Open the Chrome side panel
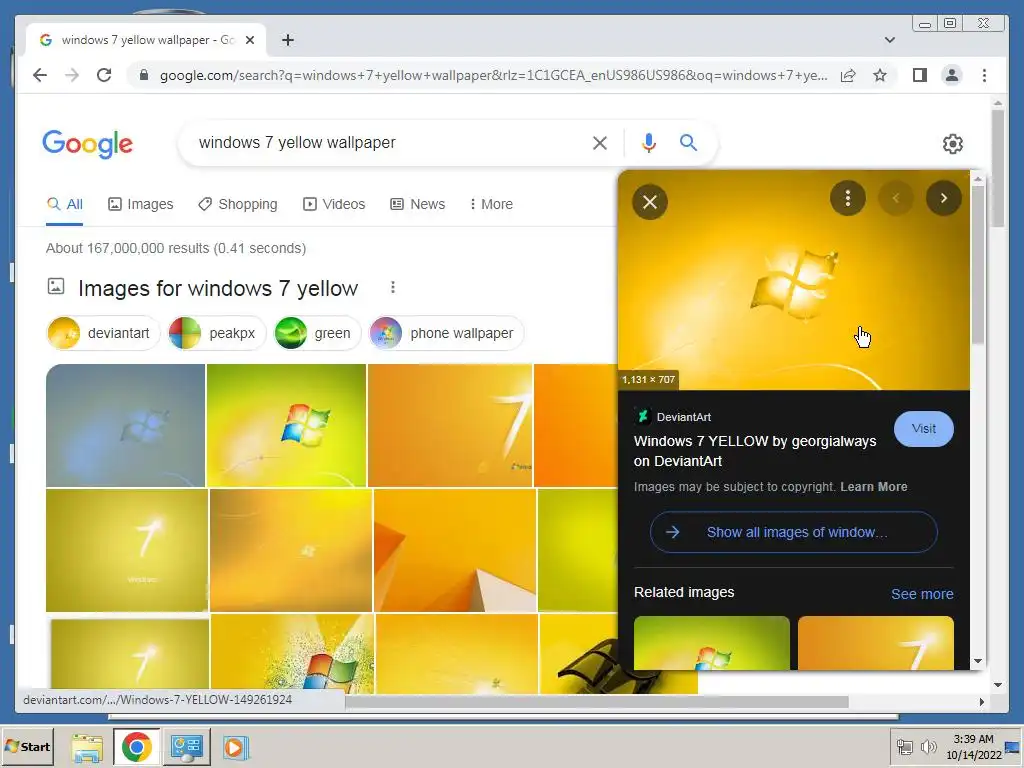Screen dimensions: 1024x768 (x=920, y=75)
